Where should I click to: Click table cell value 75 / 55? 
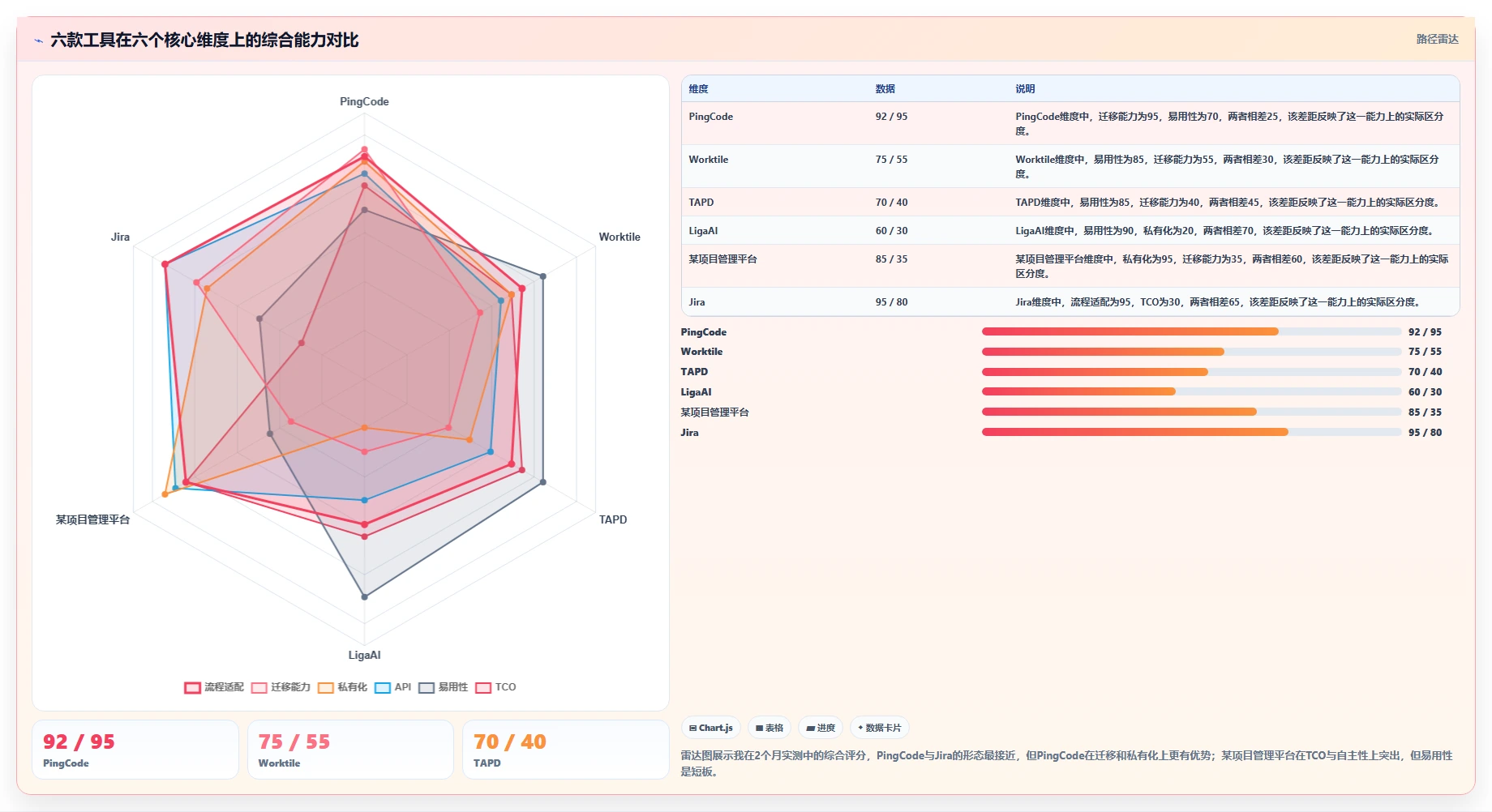pos(891,160)
